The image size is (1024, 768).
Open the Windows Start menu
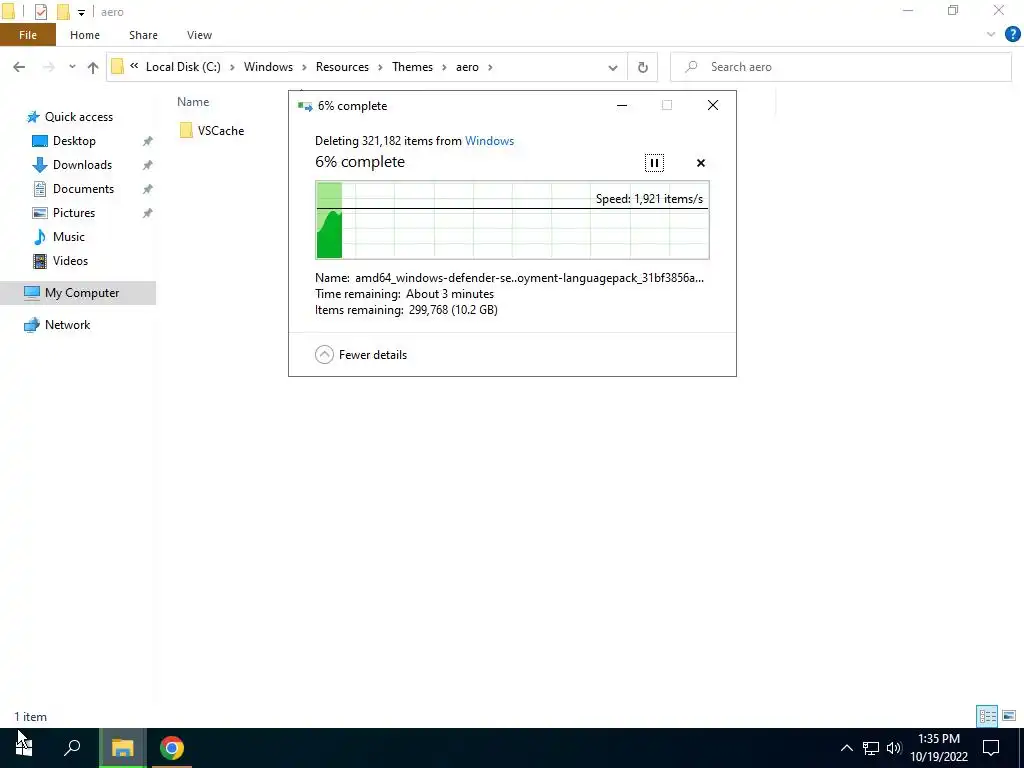24,748
